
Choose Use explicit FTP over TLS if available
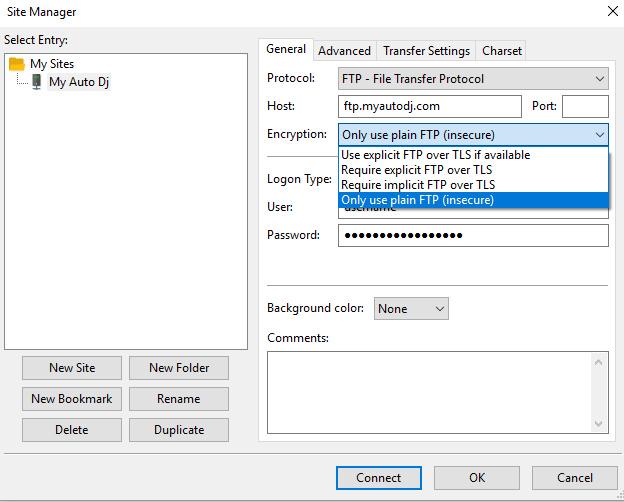[x=473, y=155]
